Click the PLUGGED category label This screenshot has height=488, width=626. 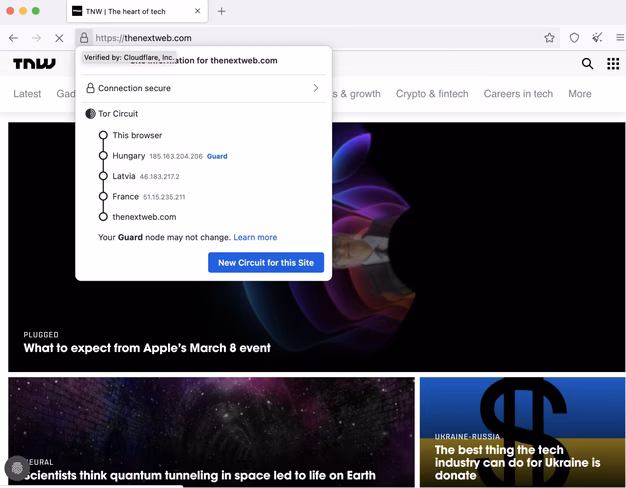(x=41, y=335)
